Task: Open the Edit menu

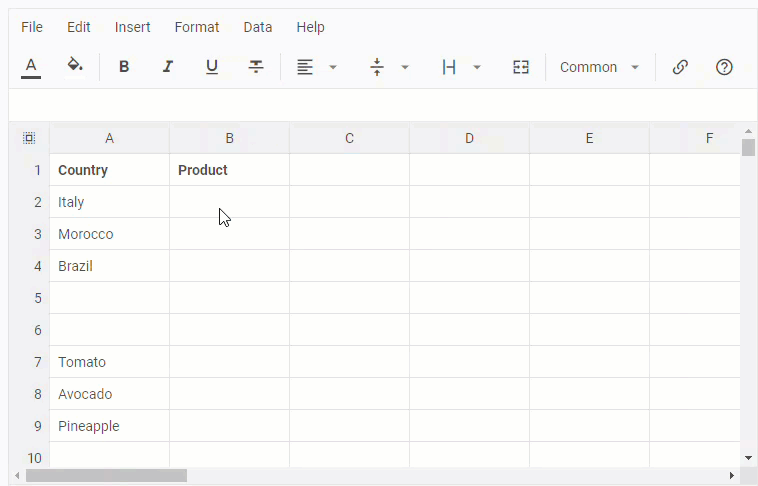Action: (x=78, y=27)
